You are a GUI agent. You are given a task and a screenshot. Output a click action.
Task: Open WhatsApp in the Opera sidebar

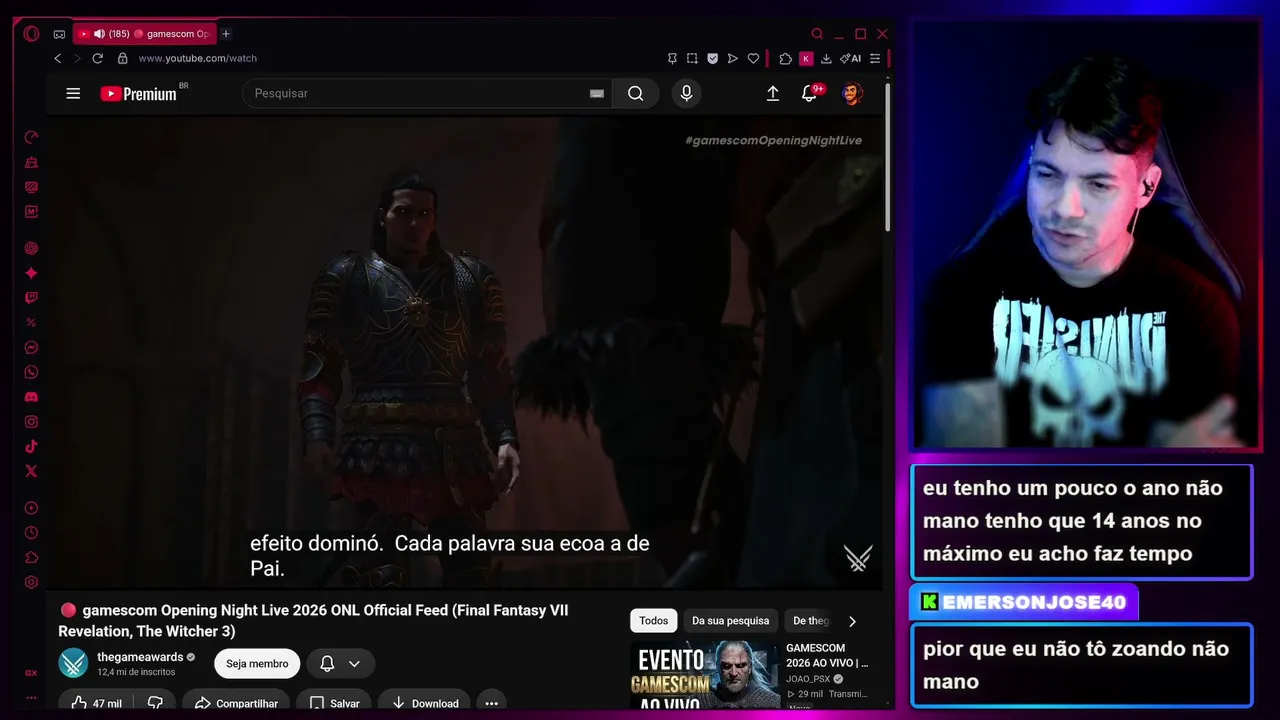31,373
